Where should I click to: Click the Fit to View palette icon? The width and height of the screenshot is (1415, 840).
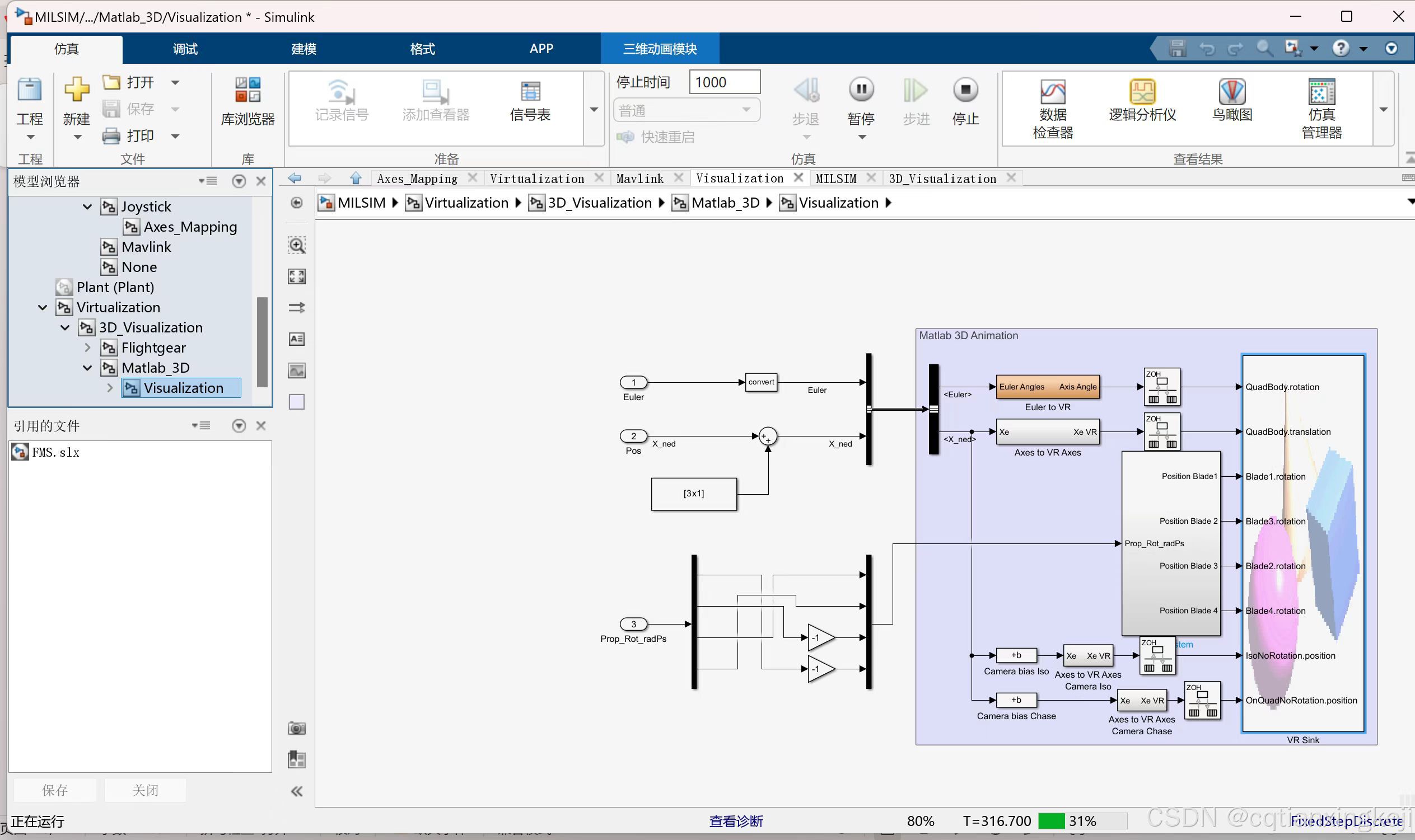pyautogui.click(x=297, y=276)
